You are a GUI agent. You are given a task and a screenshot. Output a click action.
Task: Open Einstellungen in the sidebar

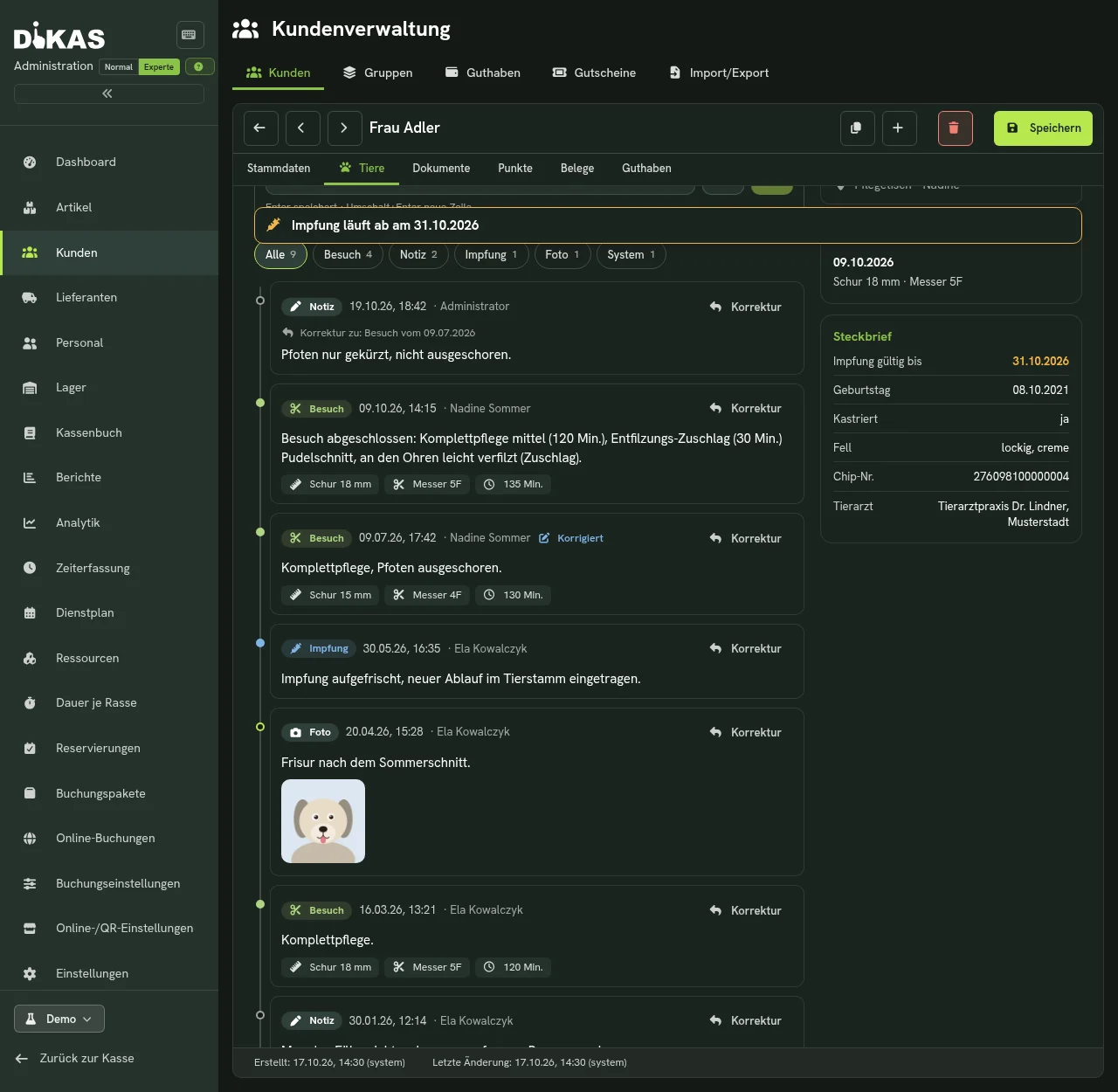pyautogui.click(x=109, y=973)
